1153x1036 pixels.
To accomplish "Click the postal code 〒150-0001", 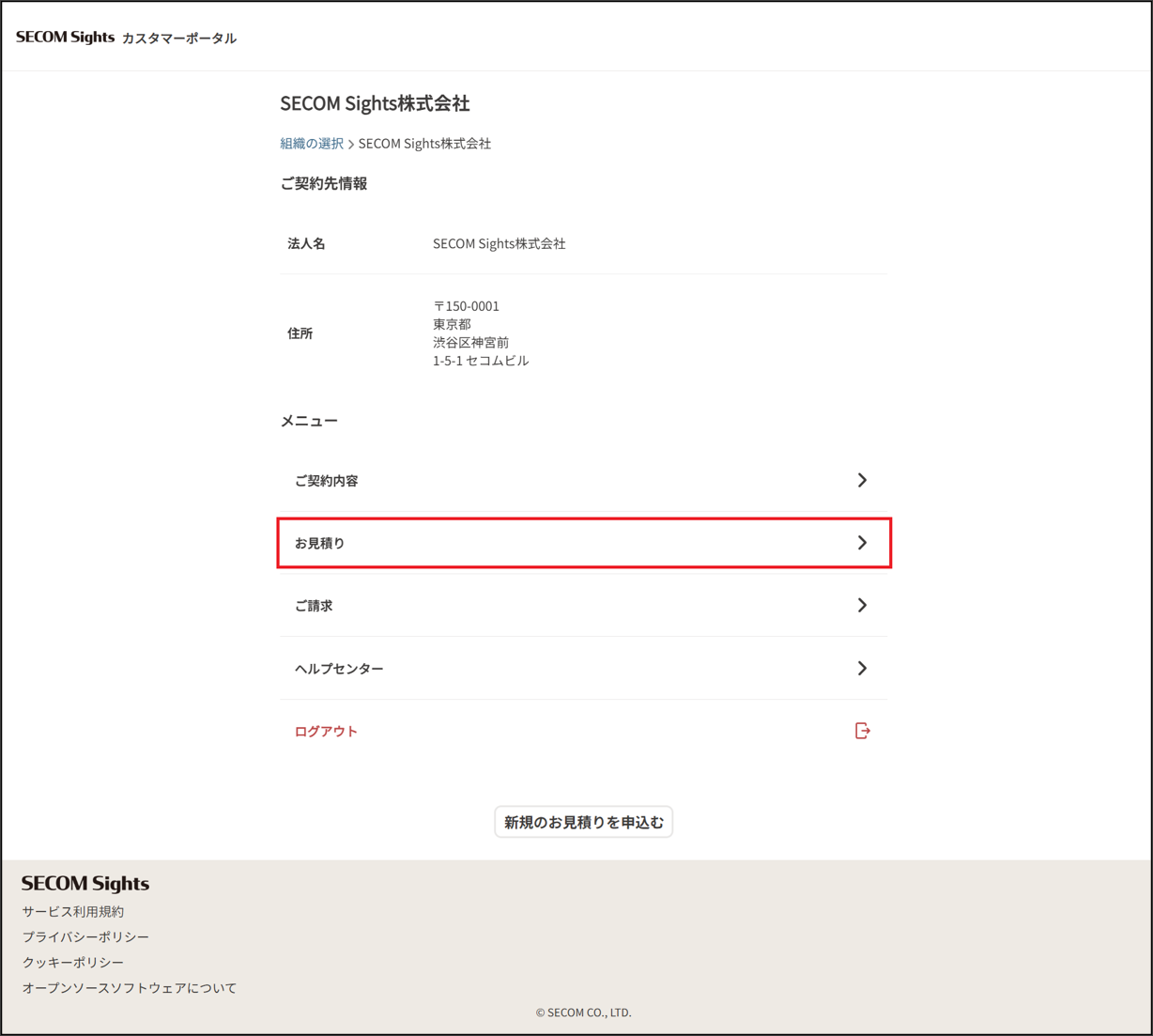I will pyautogui.click(x=466, y=306).
